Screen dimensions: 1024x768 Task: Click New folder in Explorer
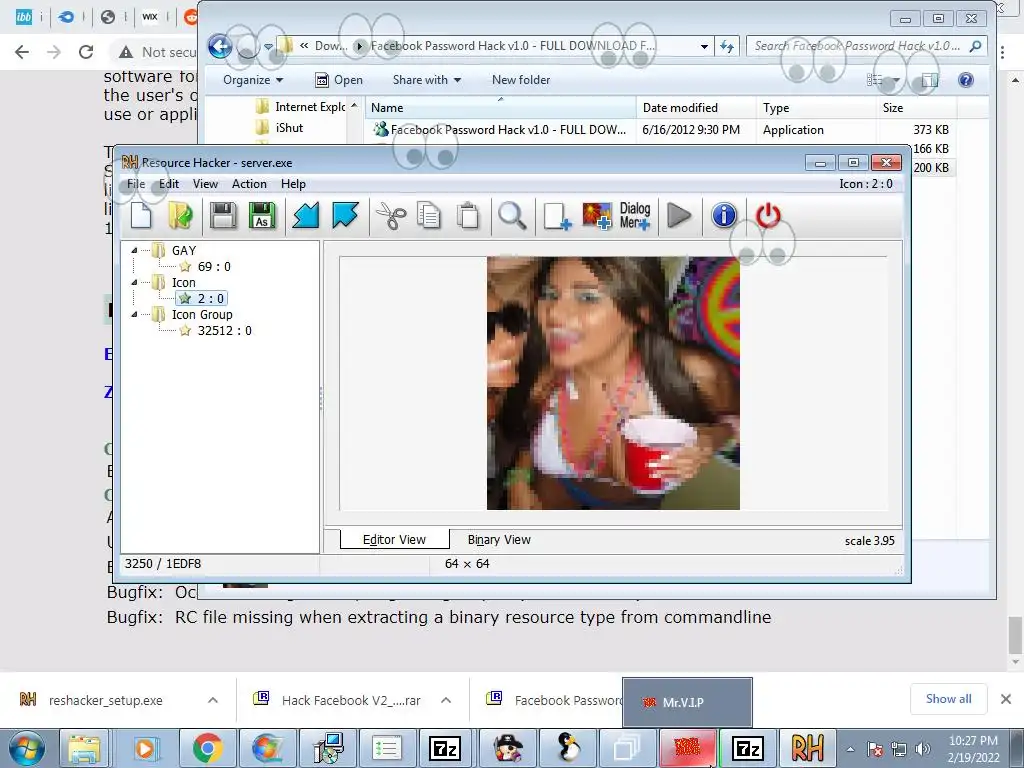tap(520, 80)
